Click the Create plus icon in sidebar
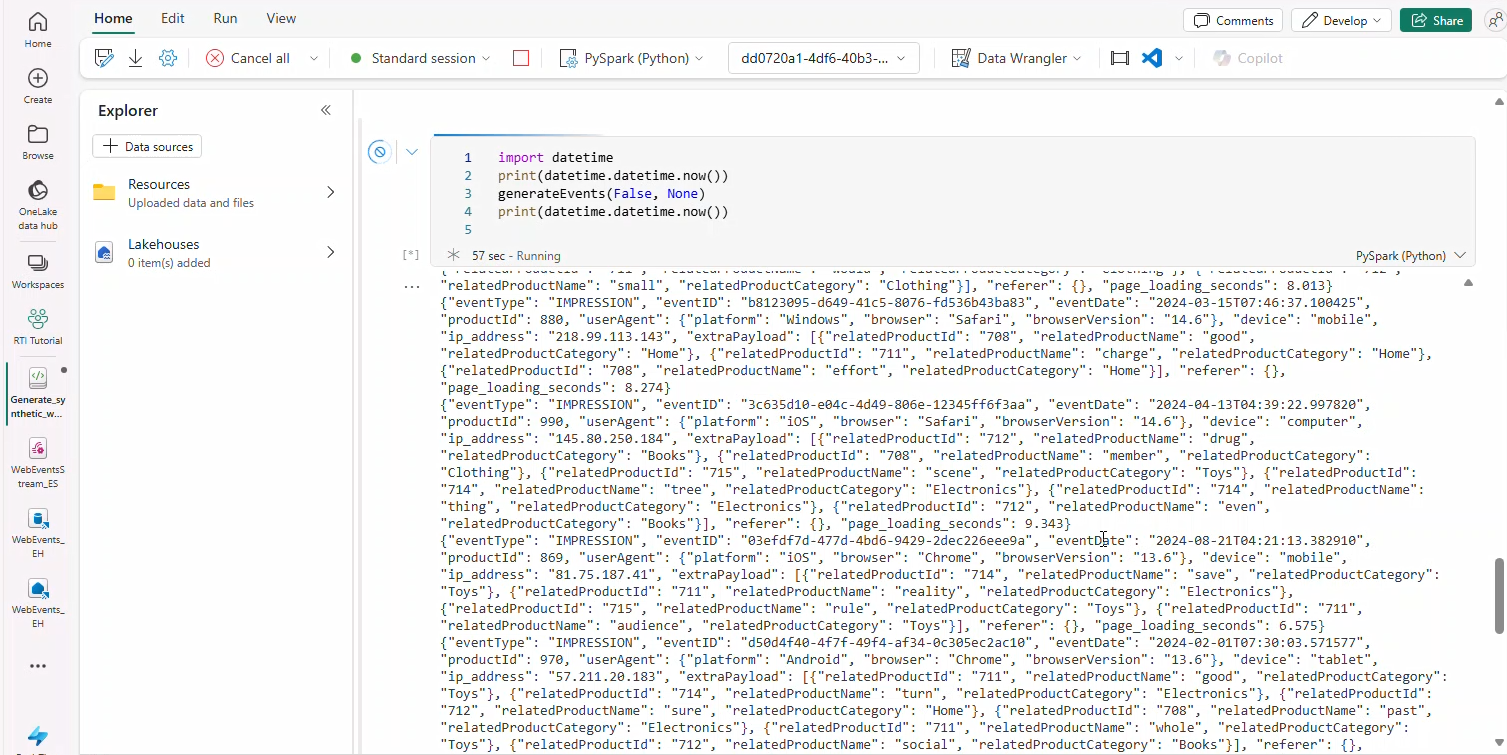 pos(38,86)
